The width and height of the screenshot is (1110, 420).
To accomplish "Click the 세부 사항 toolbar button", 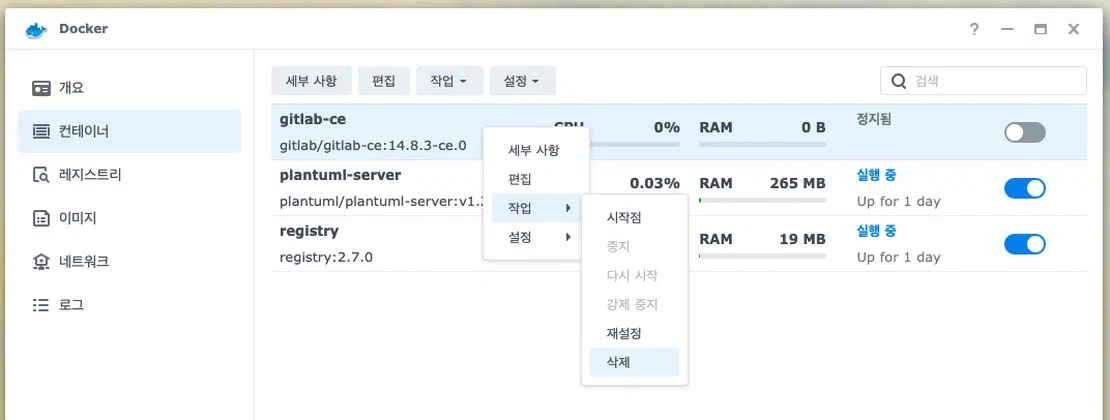I will click(311, 81).
